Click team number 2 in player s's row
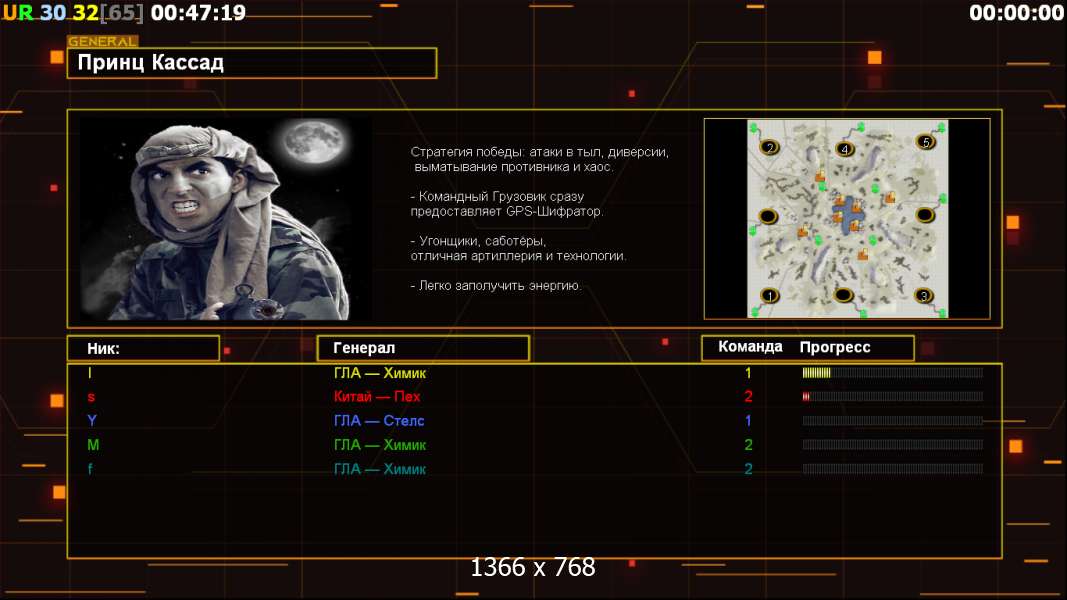Viewport: 1067px width, 600px height. [748, 397]
